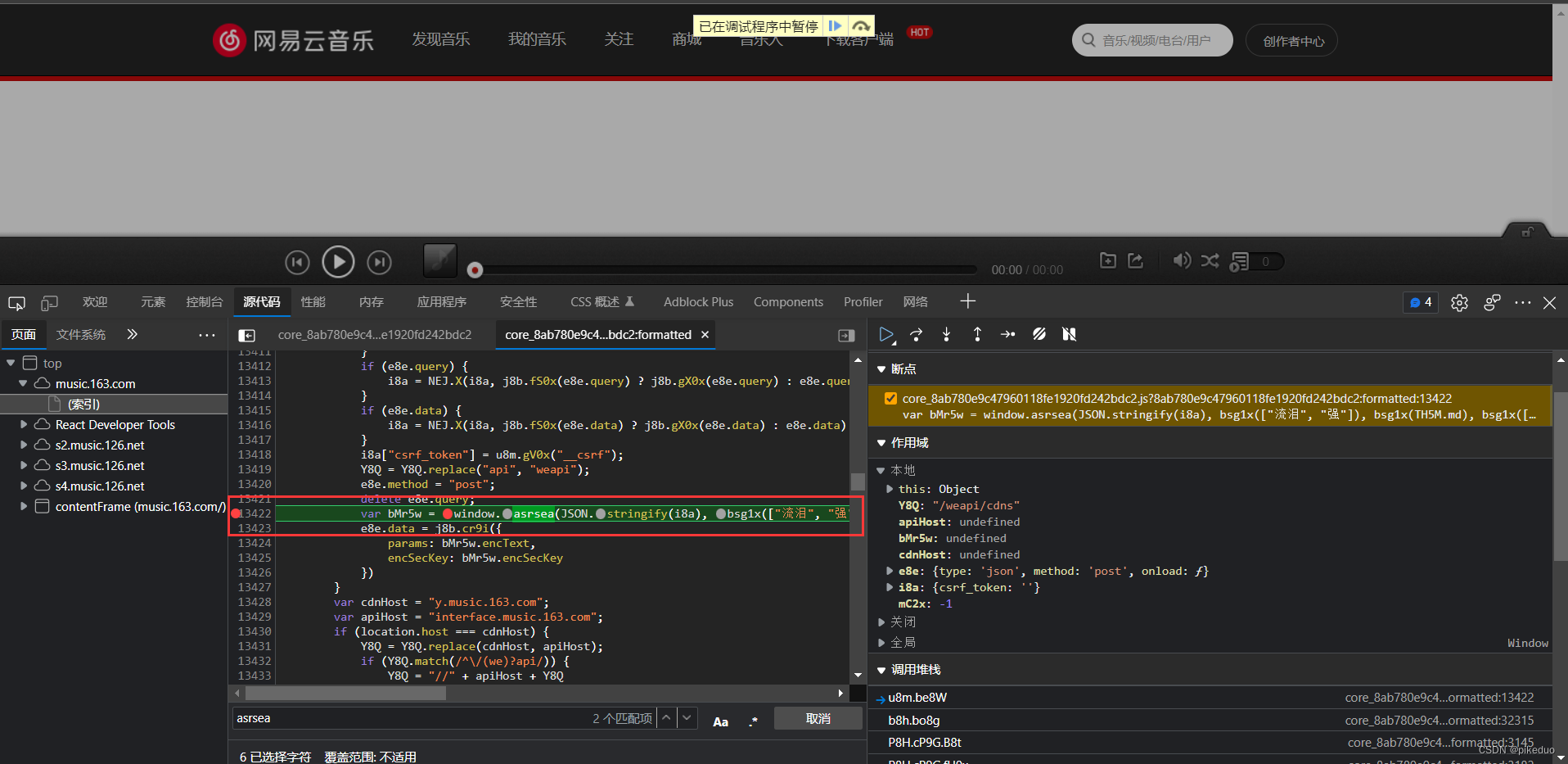Toggle regular expression search option
1568x764 pixels.
754,721
